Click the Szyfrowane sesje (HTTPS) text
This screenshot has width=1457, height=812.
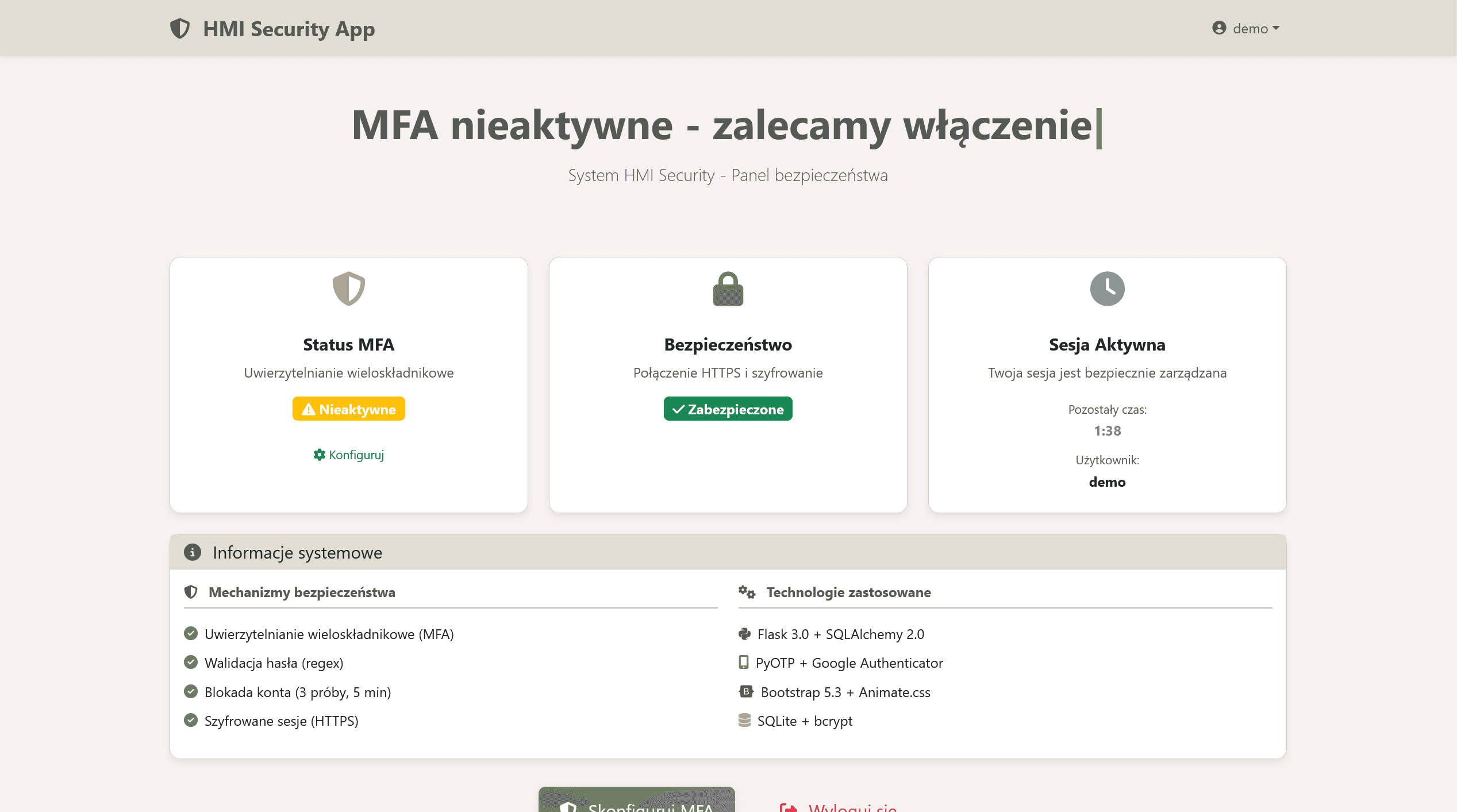(x=282, y=721)
